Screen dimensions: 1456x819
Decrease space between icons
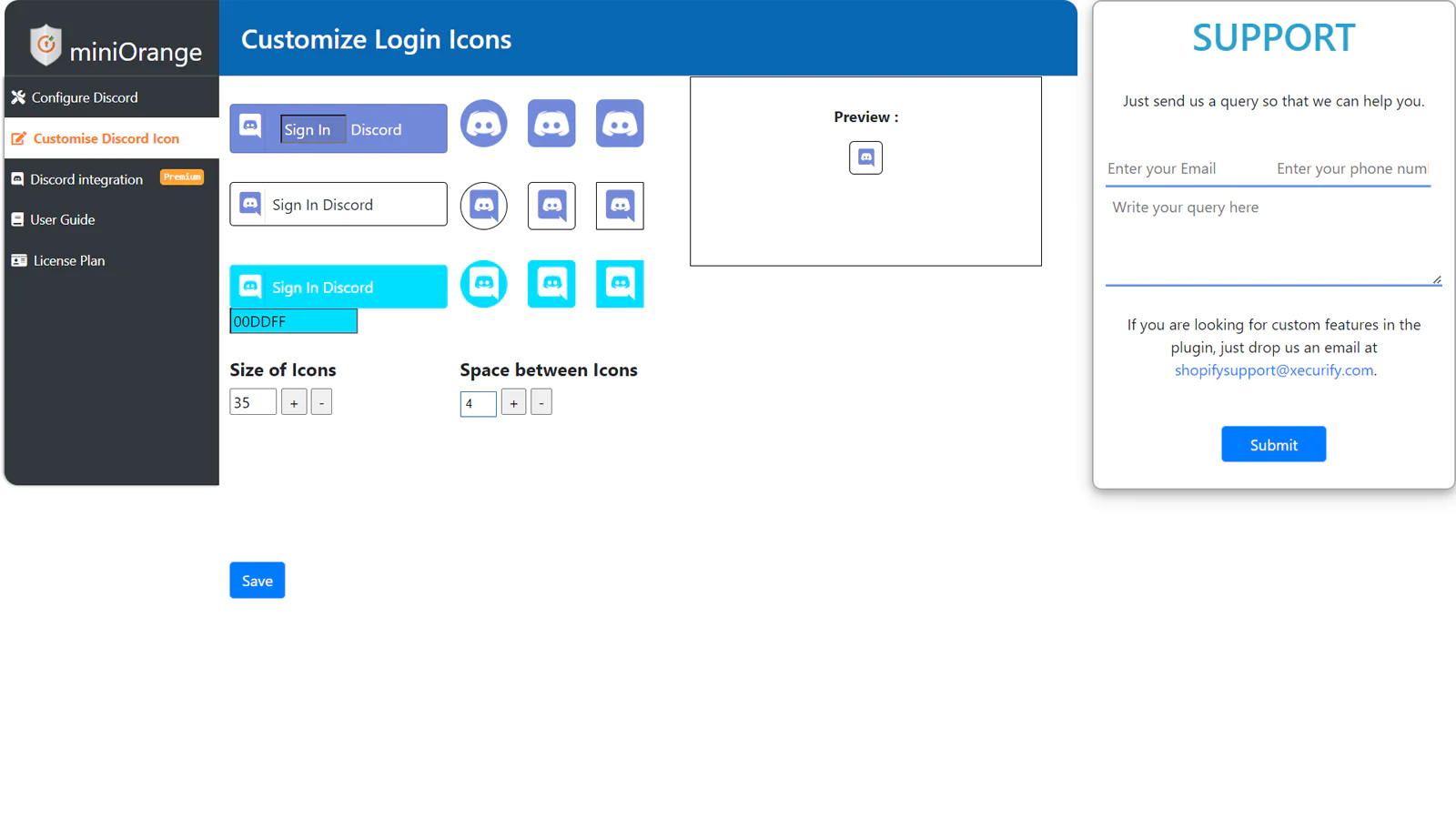[541, 402]
